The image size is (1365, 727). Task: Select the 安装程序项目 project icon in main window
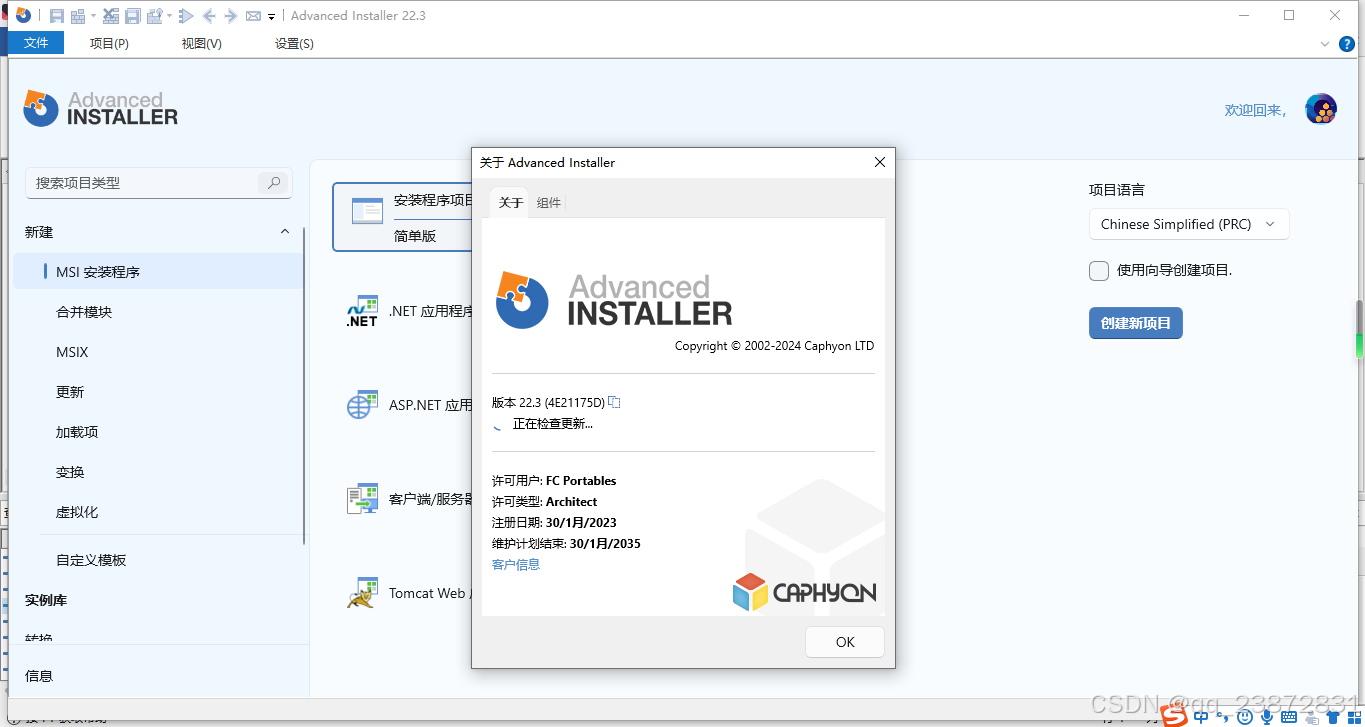pyautogui.click(x=367, y=211)
